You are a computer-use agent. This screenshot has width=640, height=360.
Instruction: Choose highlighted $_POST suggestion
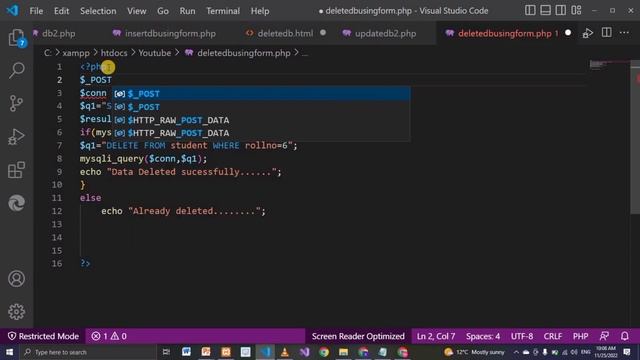(261, 93)
